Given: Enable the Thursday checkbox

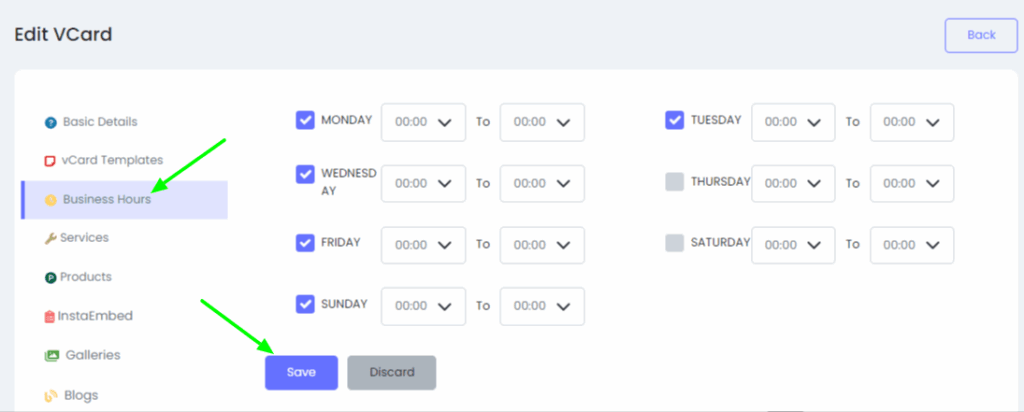Looking at the screenshot, I should click(675, 182).
